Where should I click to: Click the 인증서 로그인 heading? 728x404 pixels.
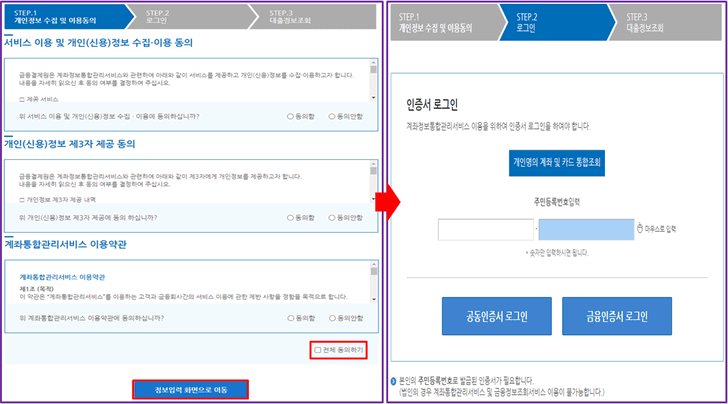432,104
